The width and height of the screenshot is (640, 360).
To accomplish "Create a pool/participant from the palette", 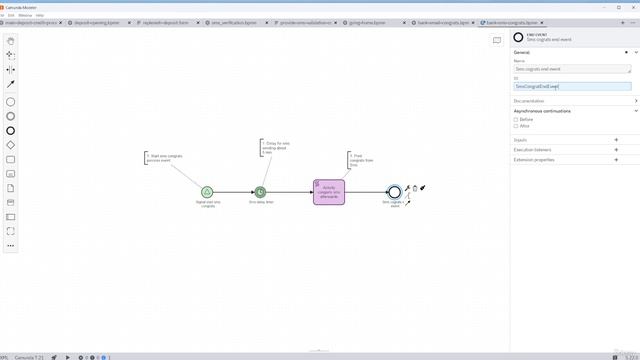I will coord(11,217).
